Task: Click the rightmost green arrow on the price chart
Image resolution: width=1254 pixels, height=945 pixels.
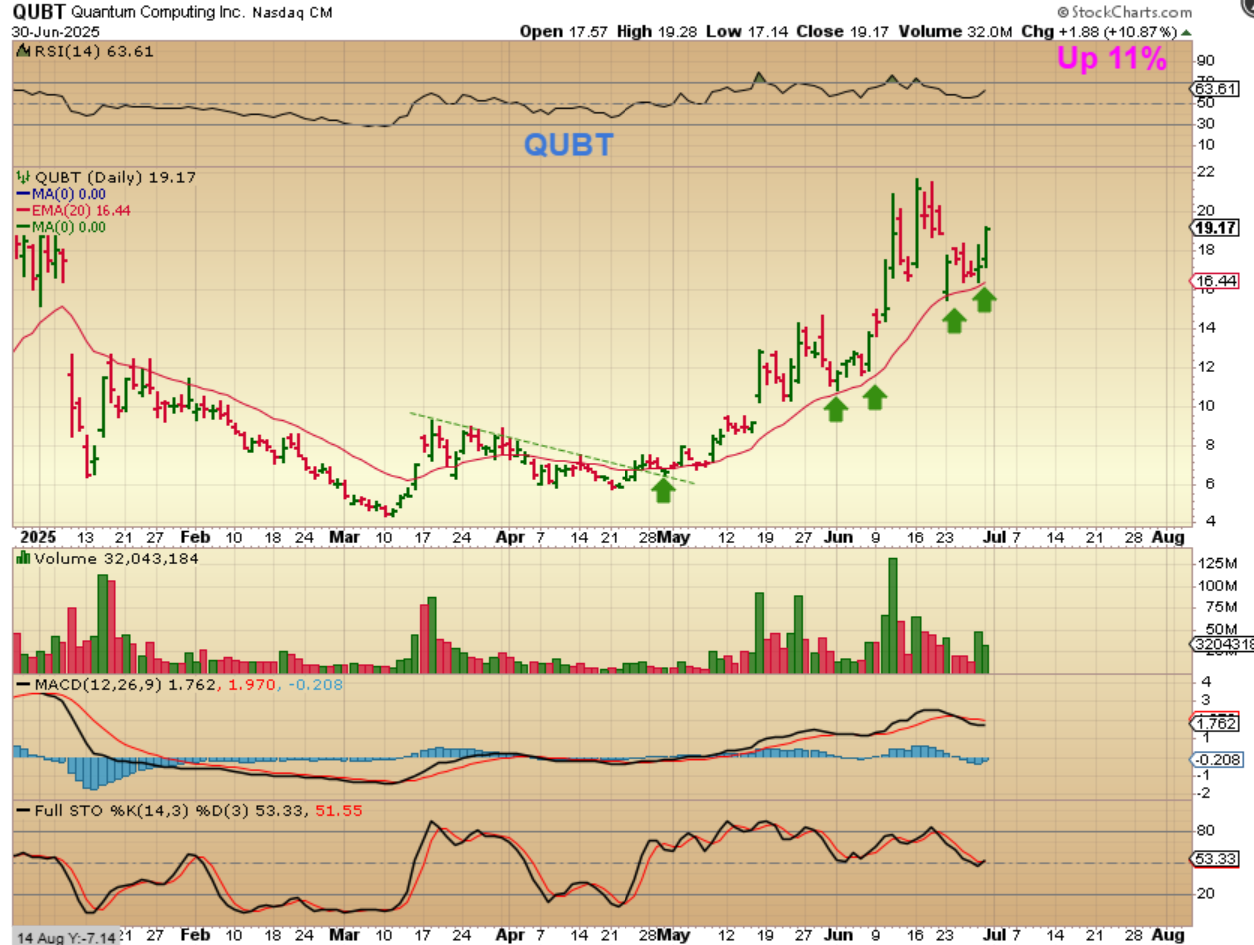Action: pos(985,299)
